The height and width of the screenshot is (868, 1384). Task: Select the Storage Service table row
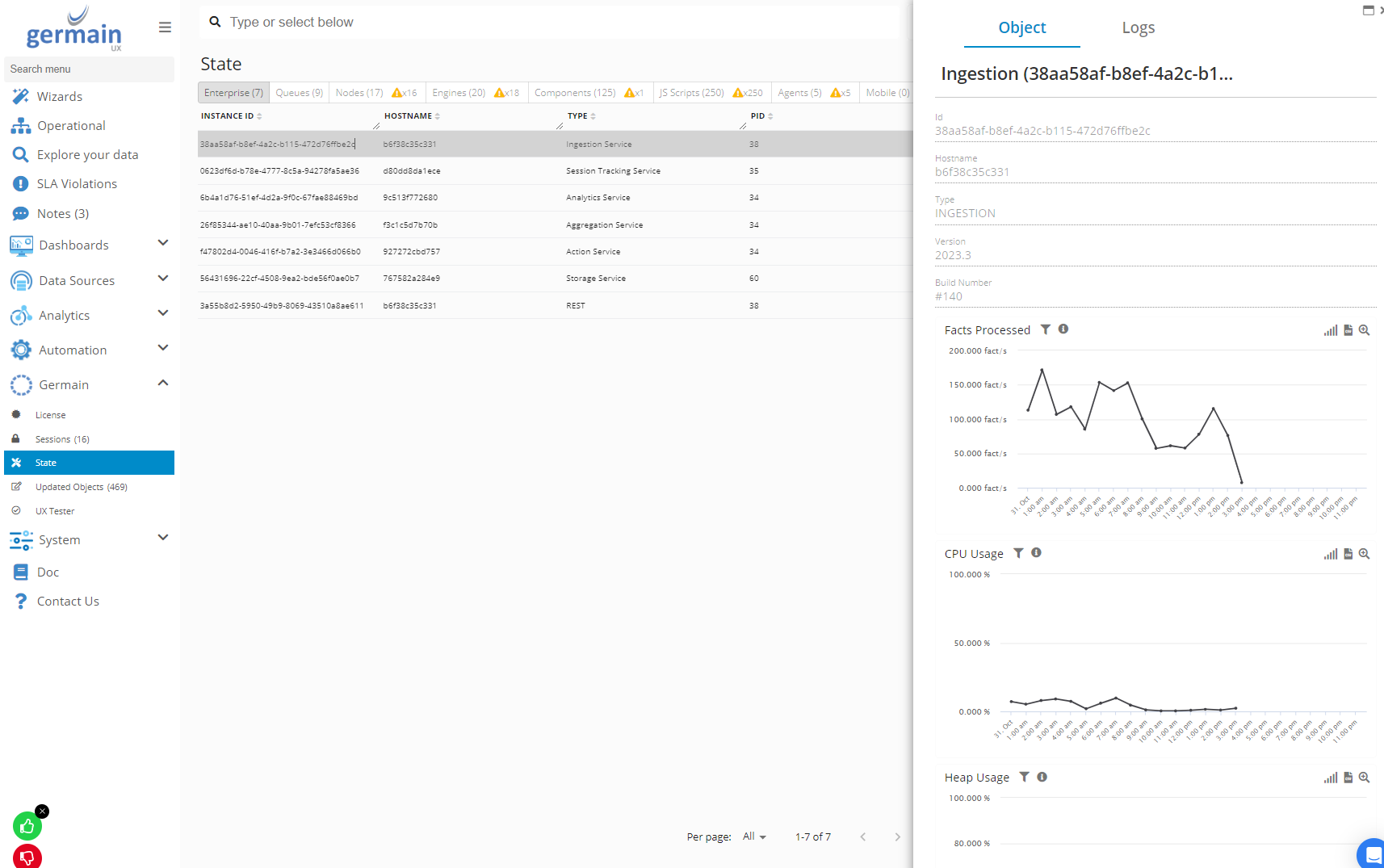595,279
